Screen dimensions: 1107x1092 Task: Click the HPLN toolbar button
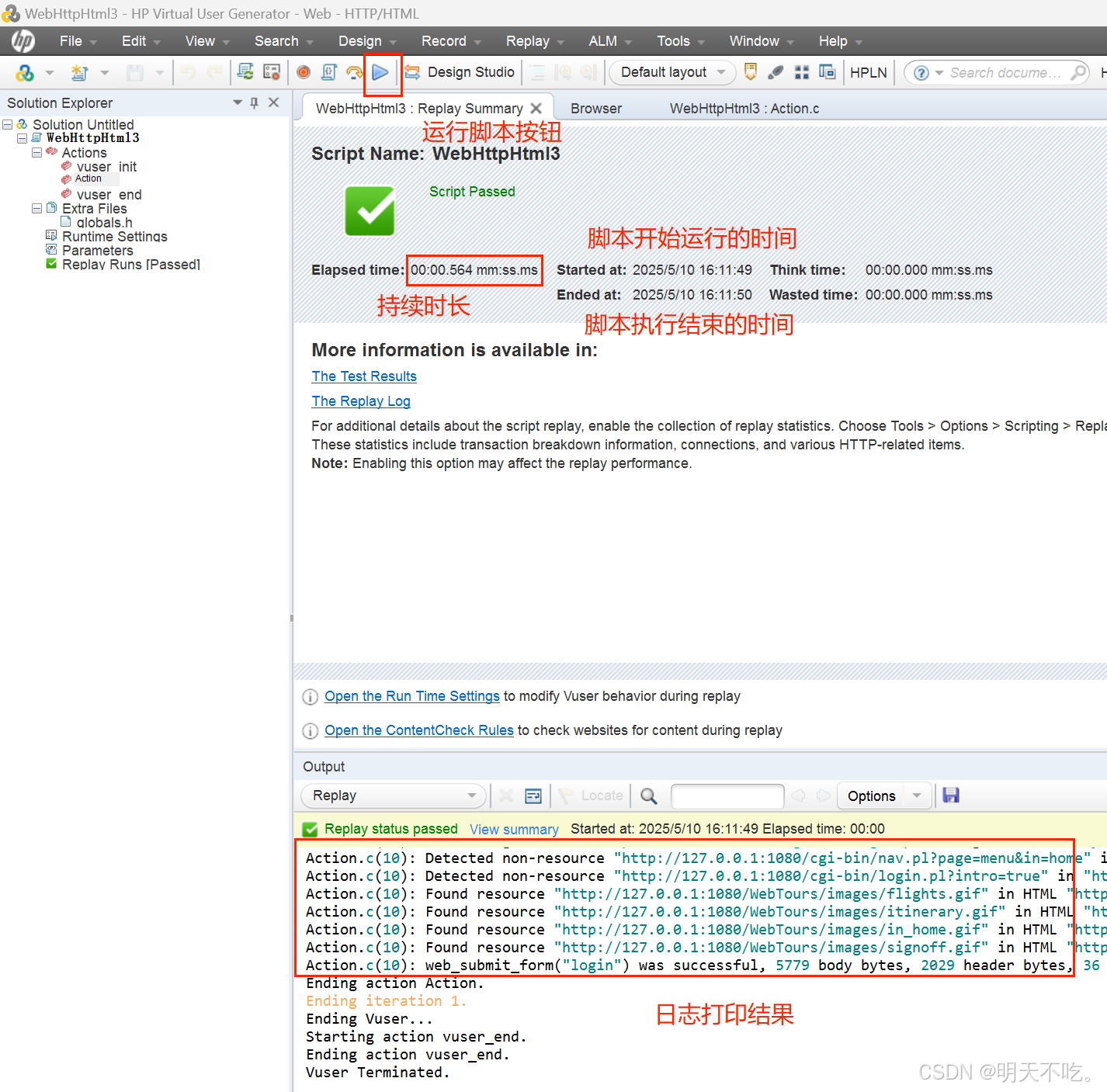(x=868, y=72)
